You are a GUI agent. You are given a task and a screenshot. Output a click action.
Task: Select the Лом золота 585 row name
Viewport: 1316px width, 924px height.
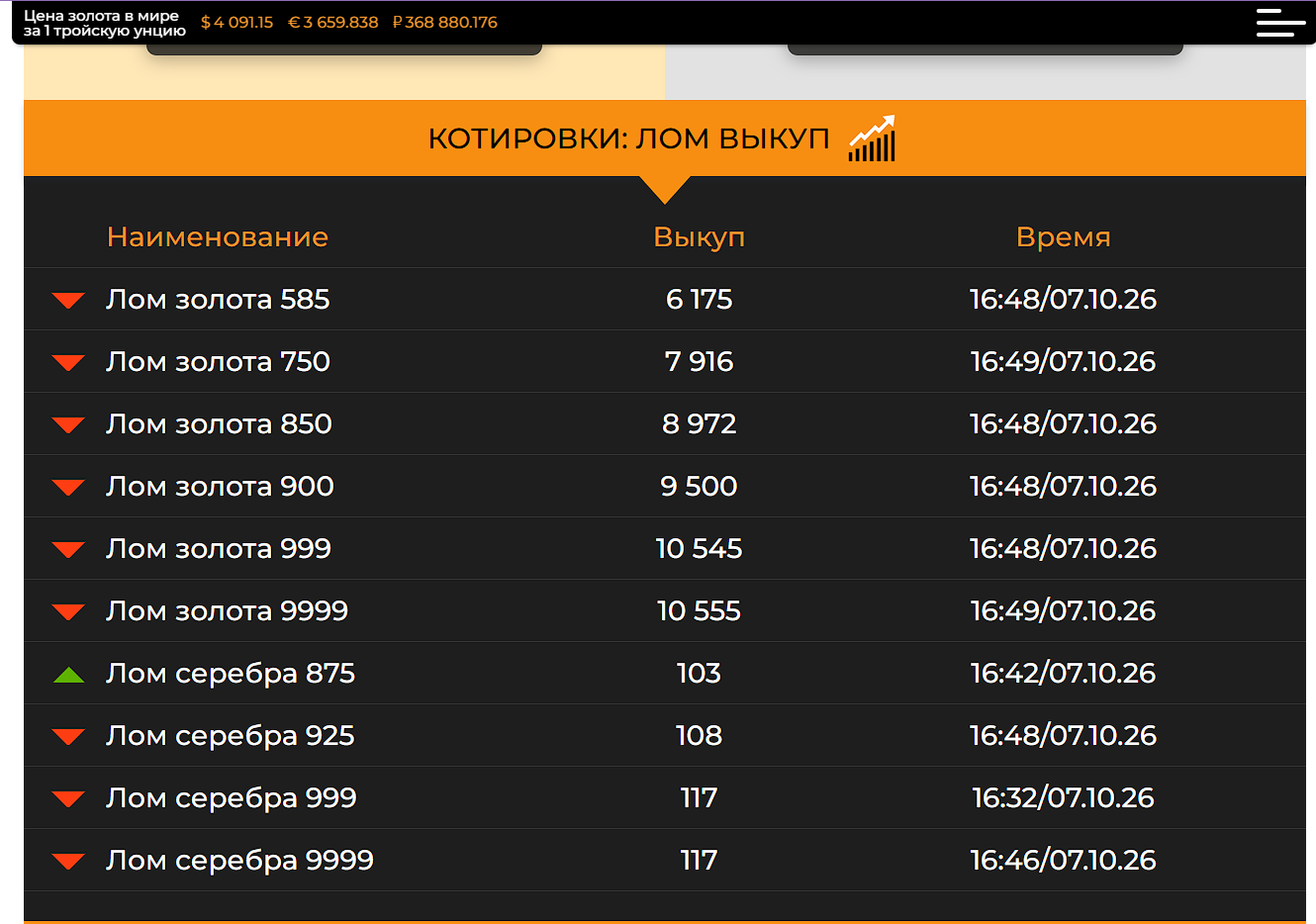click(219, 300)
